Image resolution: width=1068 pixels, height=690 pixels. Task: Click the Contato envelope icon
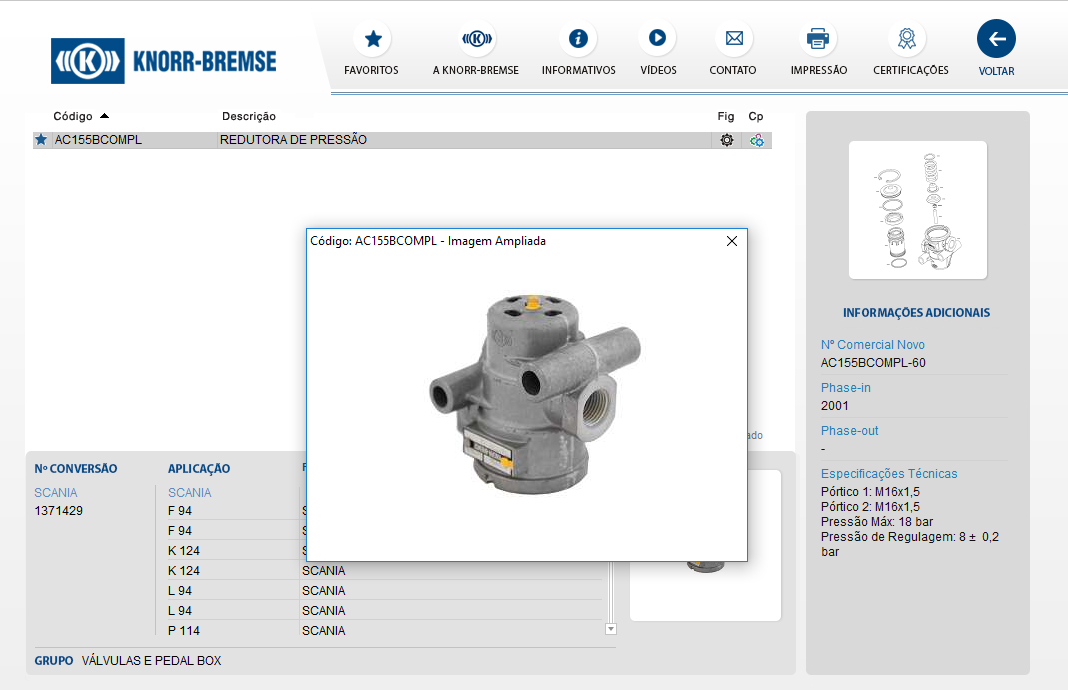pos(733,40)
